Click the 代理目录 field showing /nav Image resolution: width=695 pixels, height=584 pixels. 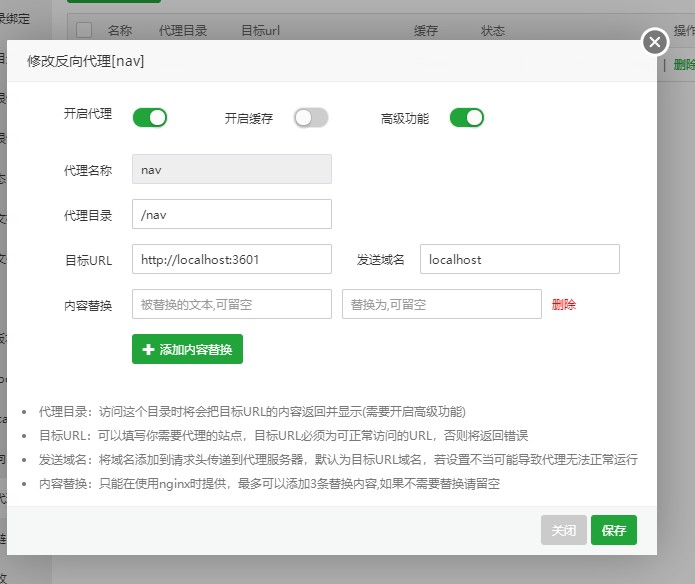(232, 214)
